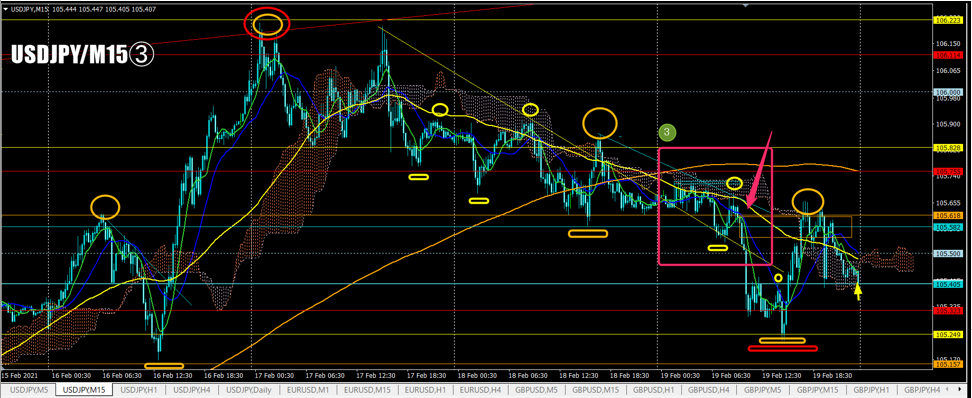Select the USDJPY,M15 chart tab

(84, 389)
